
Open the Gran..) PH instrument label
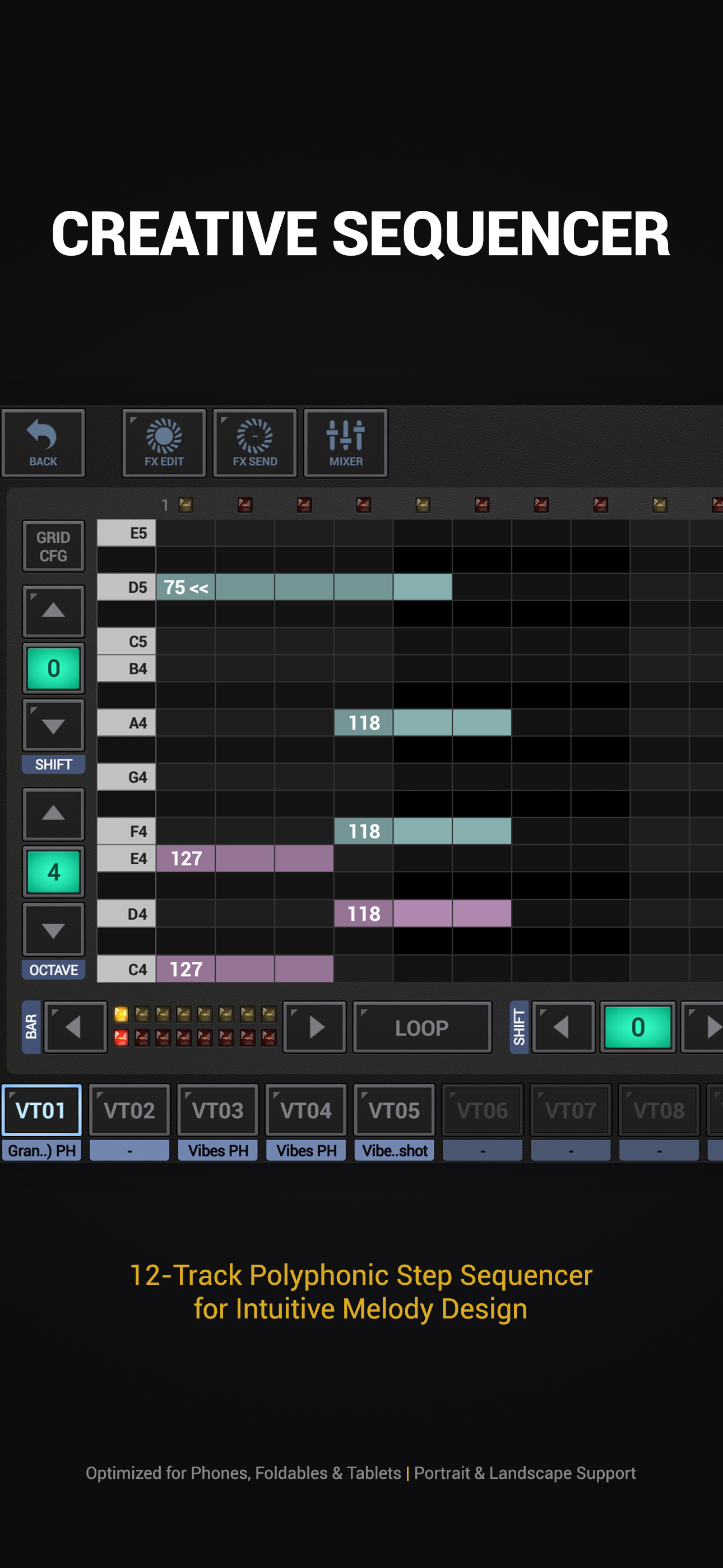pos(41,1150)
